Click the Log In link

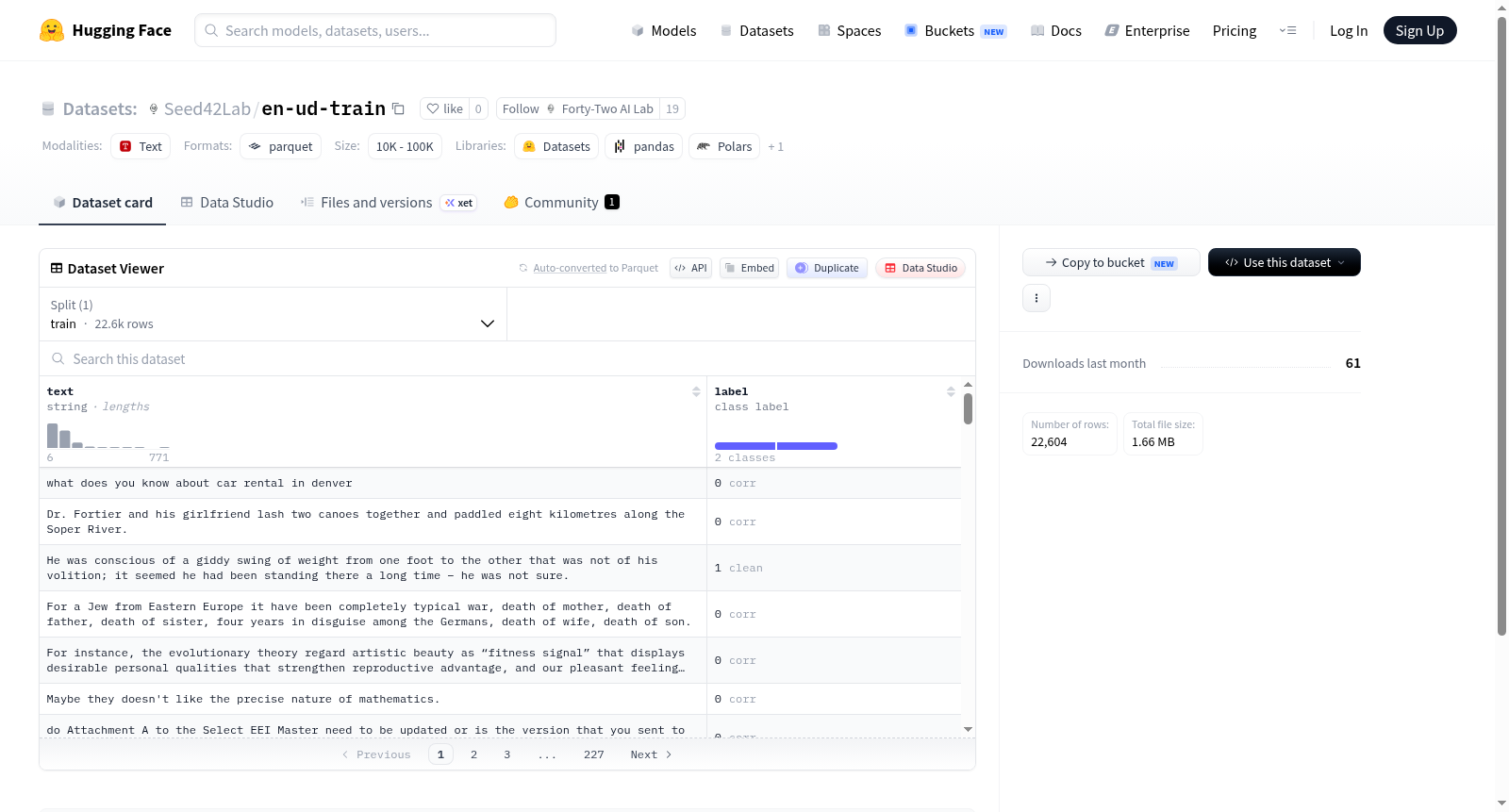point(1349,30)
